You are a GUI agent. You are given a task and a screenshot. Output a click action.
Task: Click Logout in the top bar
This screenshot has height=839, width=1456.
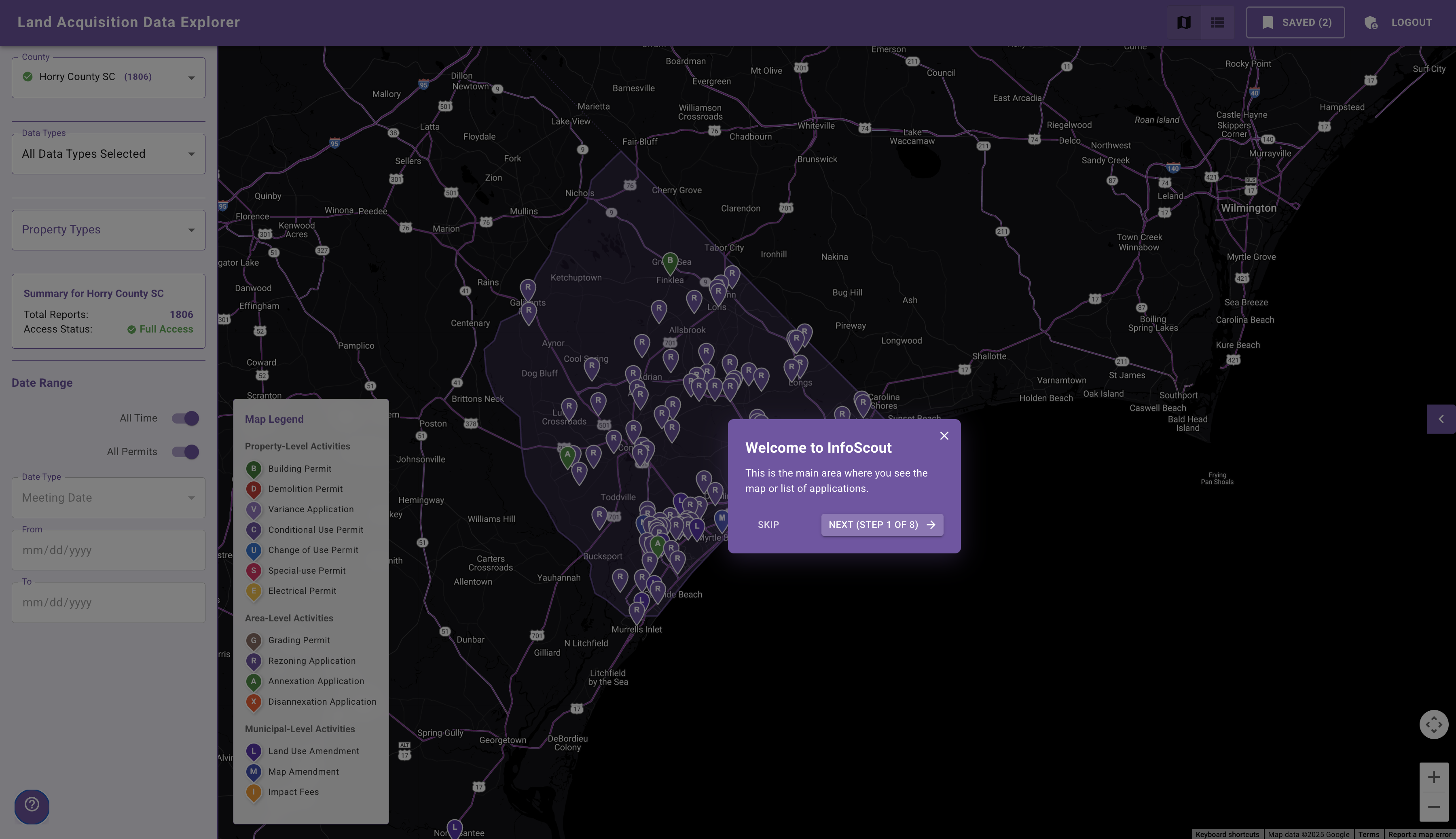pos(1411,23)
